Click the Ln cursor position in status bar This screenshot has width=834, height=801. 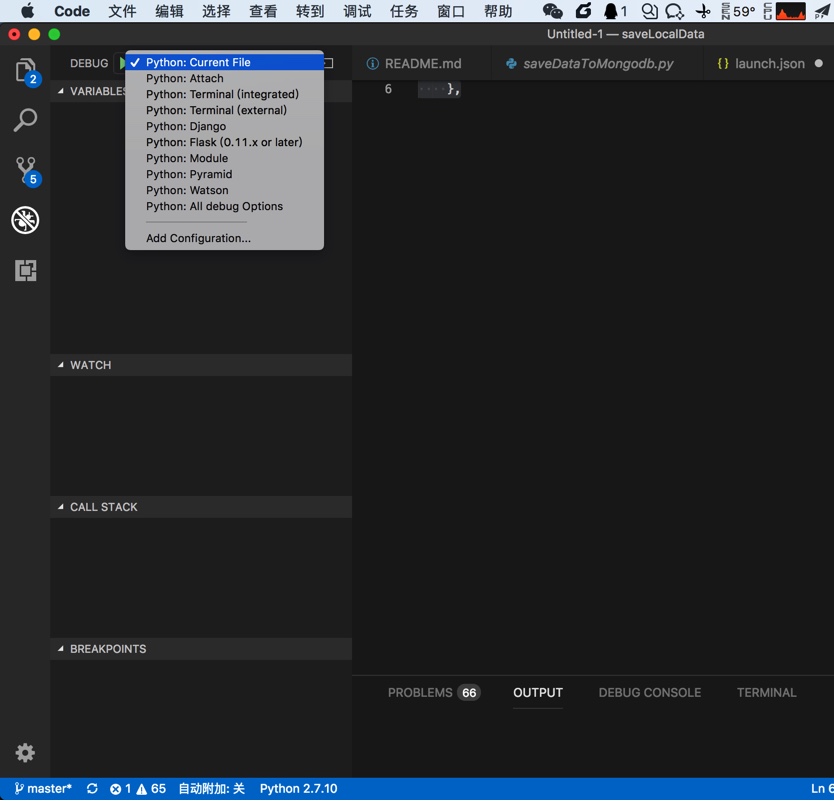click(x=822, y=788)
